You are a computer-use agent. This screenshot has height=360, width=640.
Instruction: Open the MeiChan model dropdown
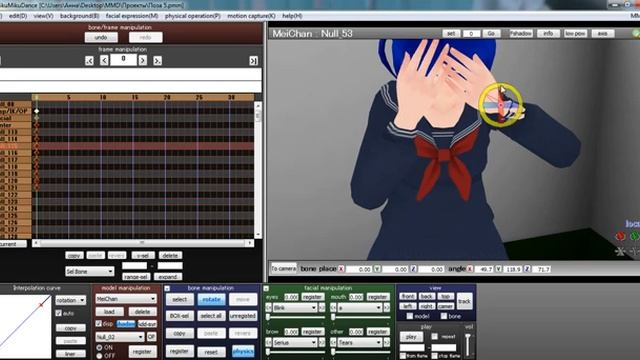(x=126, y=299)
